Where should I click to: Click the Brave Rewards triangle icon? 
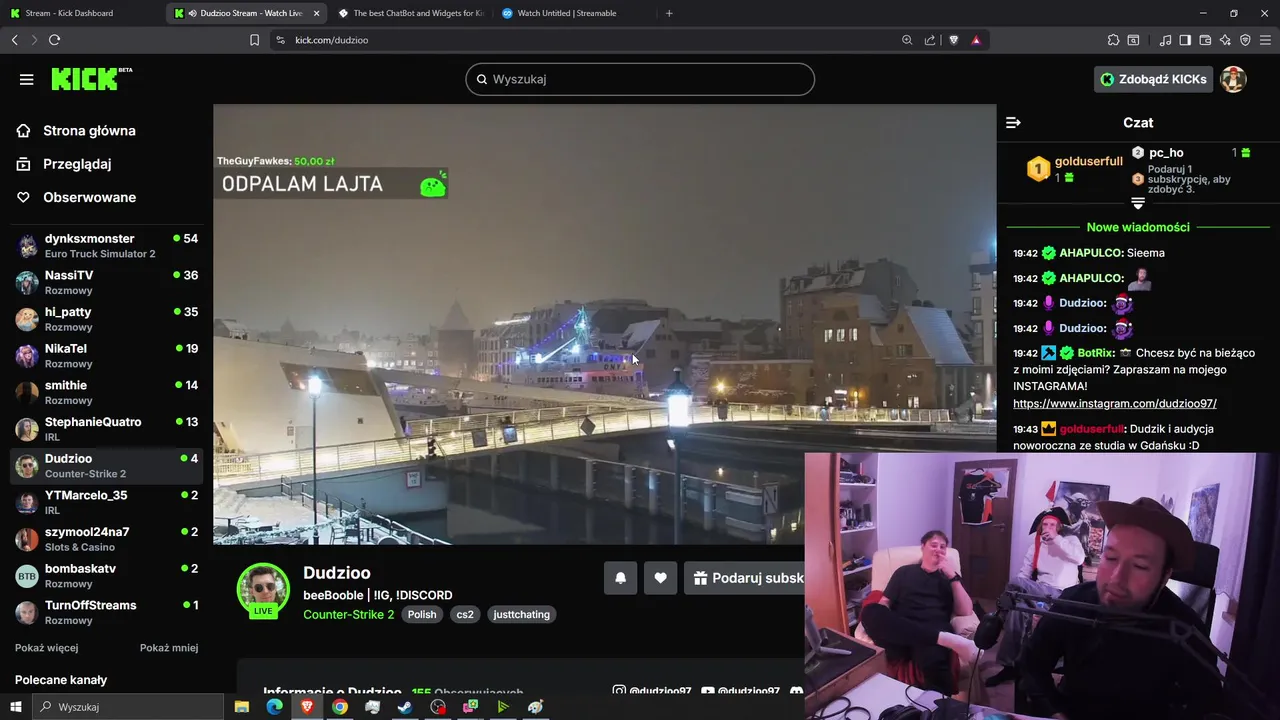[x=976, y=40]
